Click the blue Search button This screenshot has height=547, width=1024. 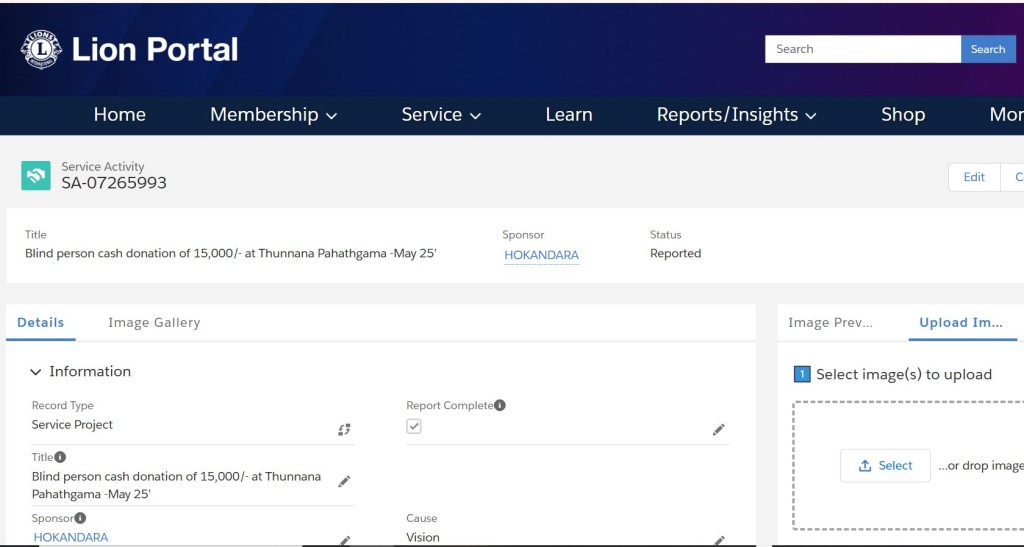(988, 49)
